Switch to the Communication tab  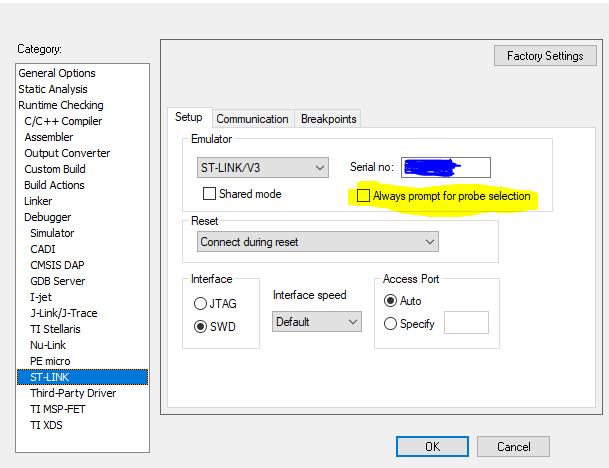click(252, 119)
